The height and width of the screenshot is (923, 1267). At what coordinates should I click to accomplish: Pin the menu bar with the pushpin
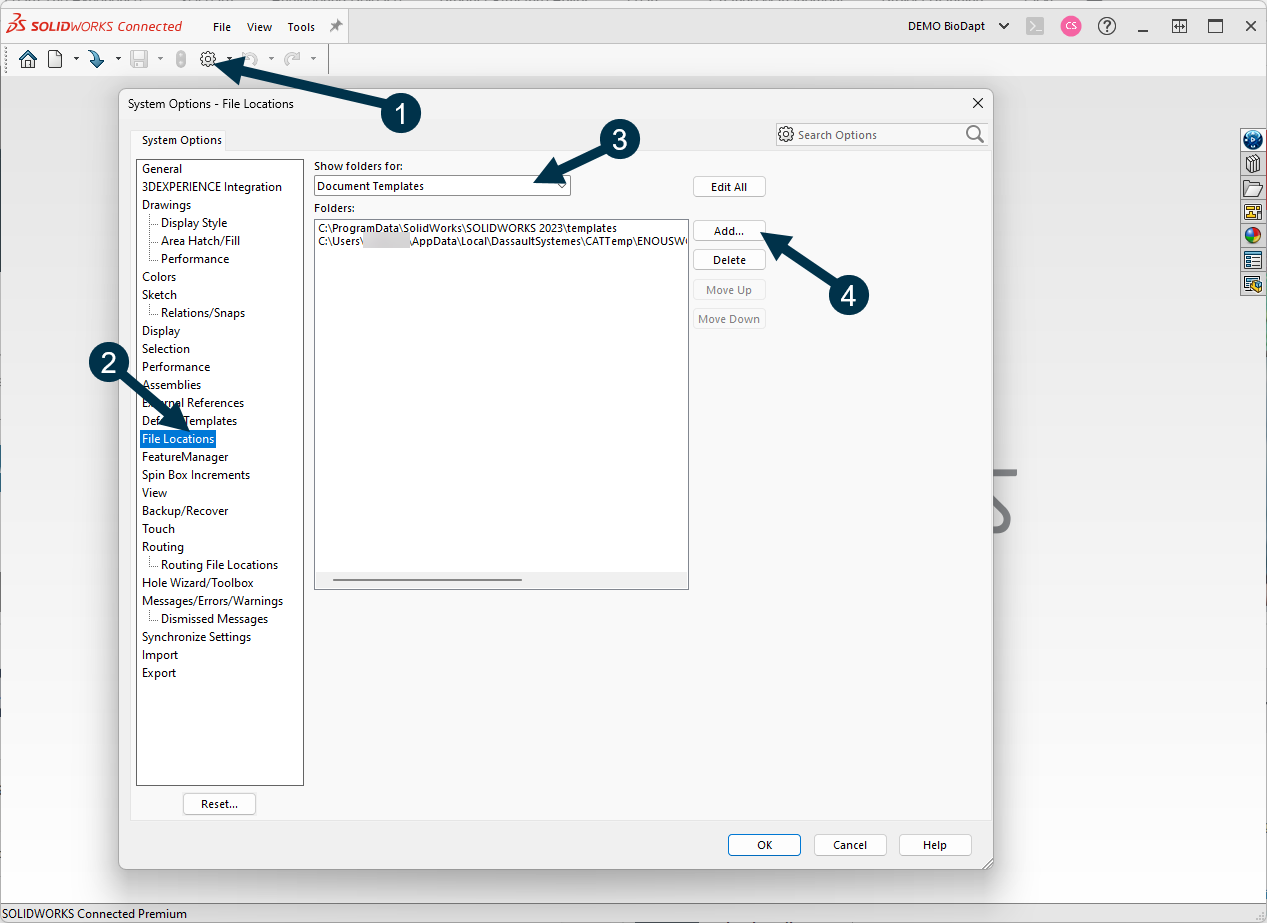click(336, 26)
